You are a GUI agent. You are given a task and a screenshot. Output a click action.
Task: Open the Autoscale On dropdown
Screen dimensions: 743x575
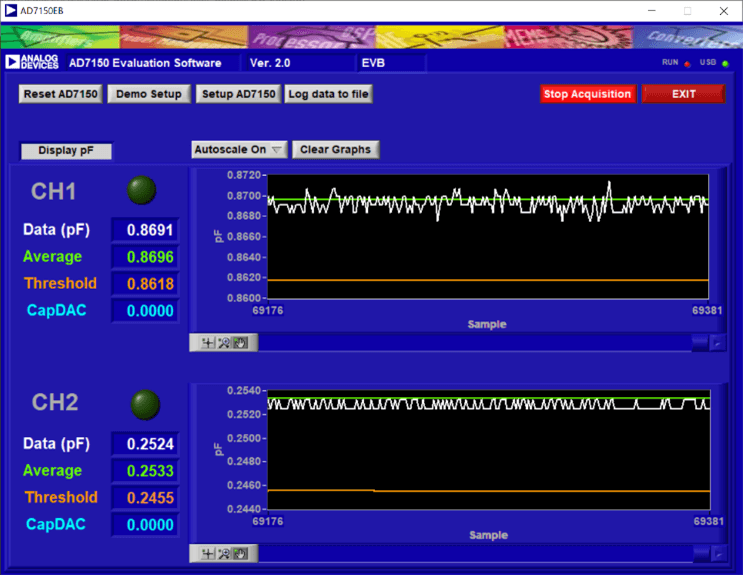click(239, 149)
